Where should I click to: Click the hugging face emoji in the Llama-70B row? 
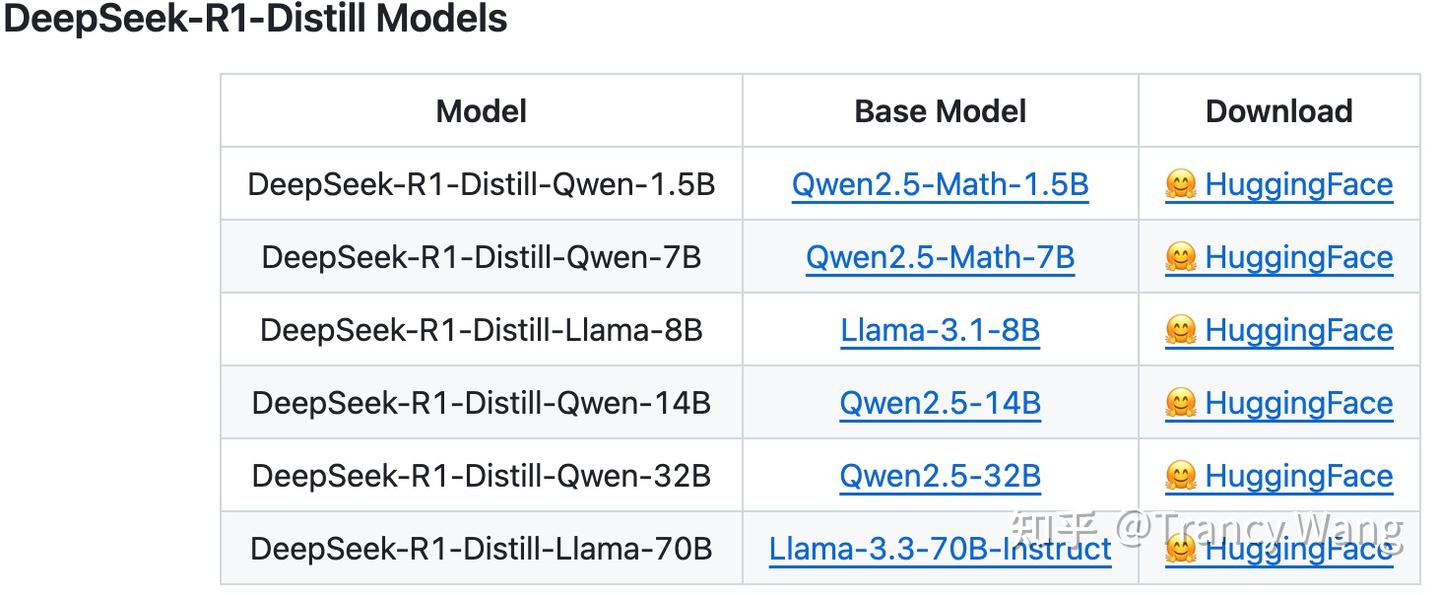coord(1181,549)
